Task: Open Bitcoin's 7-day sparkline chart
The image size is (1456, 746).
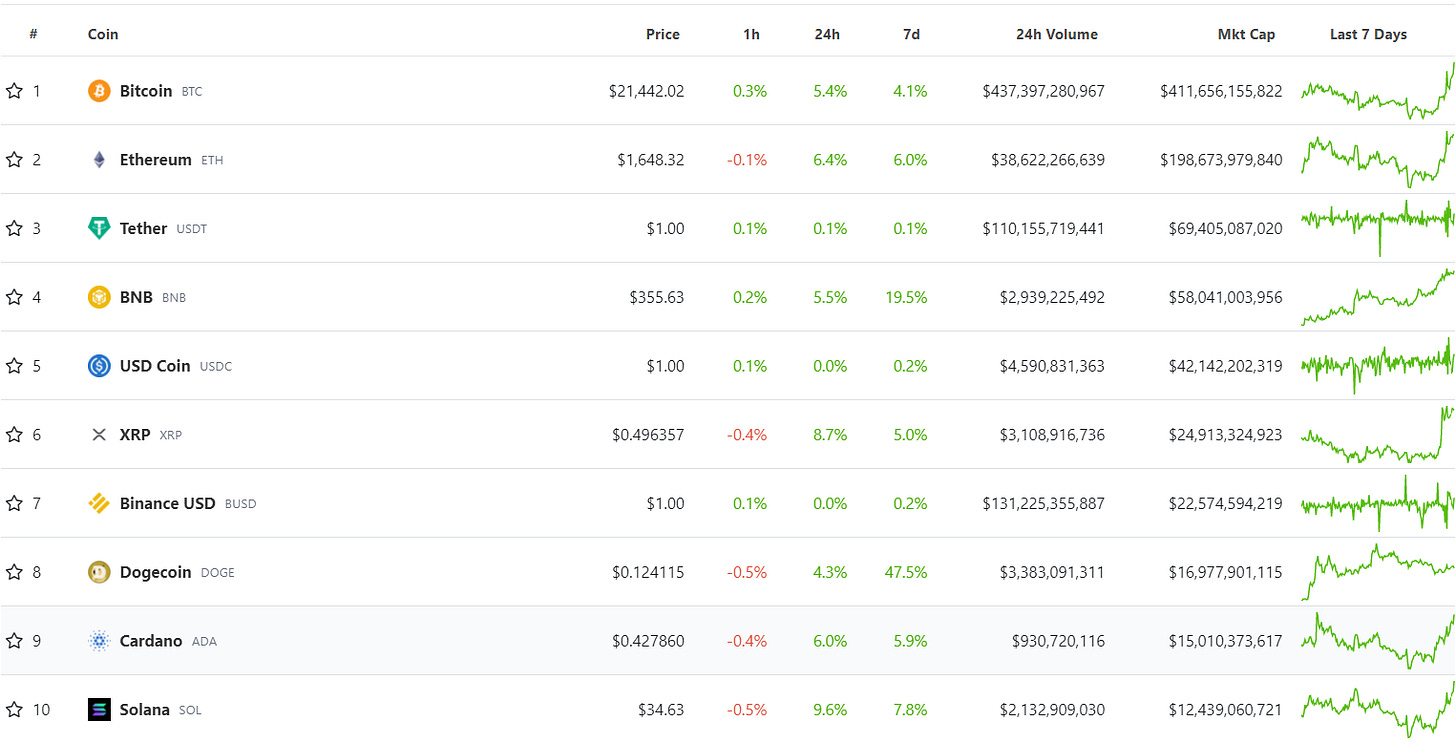Action: point(1378,91)
